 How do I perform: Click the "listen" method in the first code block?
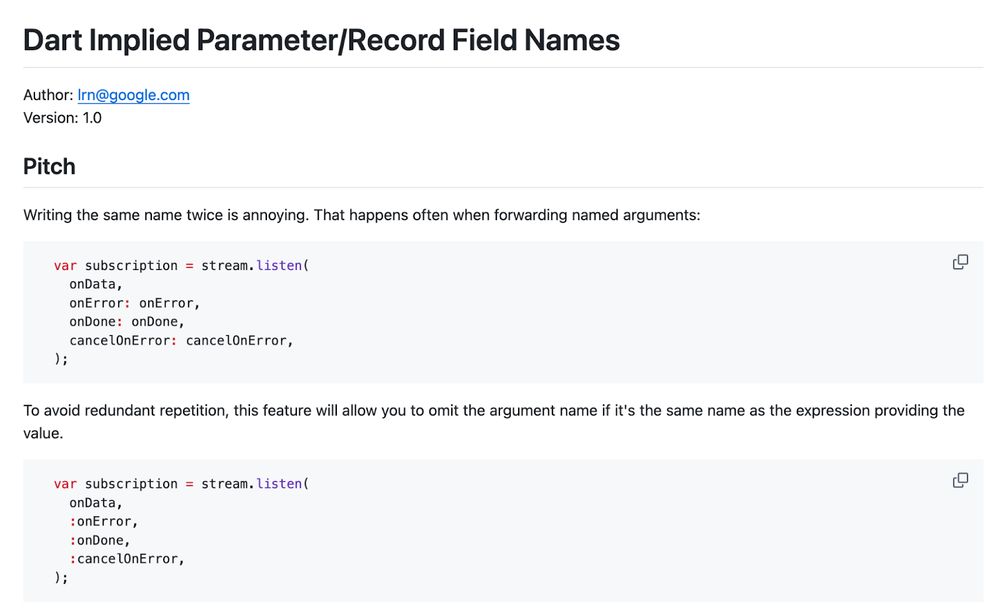pyautogui.click(x=279, y=266)
